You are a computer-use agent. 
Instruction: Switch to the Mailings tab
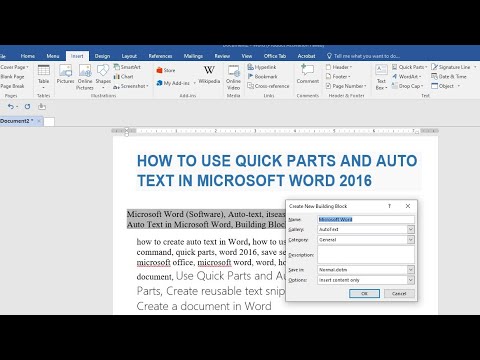[193, 56]
